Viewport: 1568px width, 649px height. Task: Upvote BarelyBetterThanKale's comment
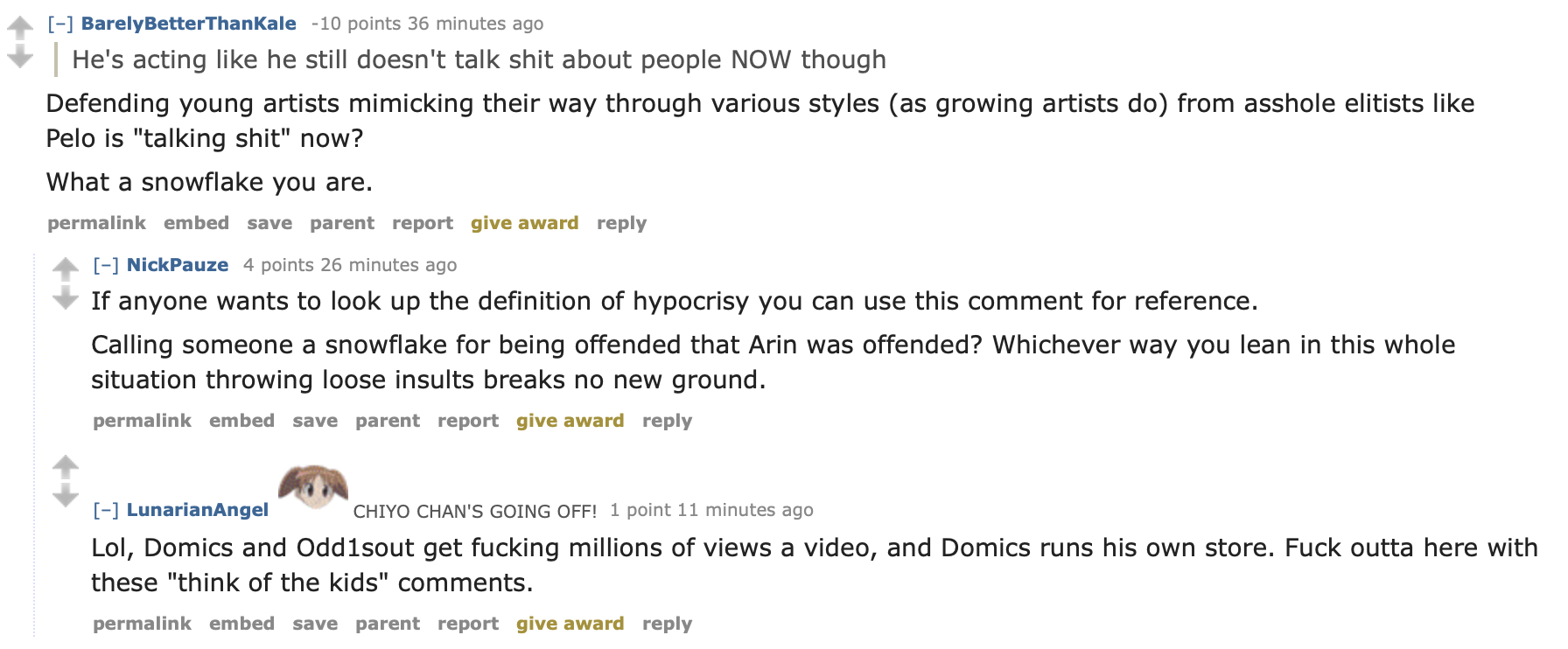(20, 28)
